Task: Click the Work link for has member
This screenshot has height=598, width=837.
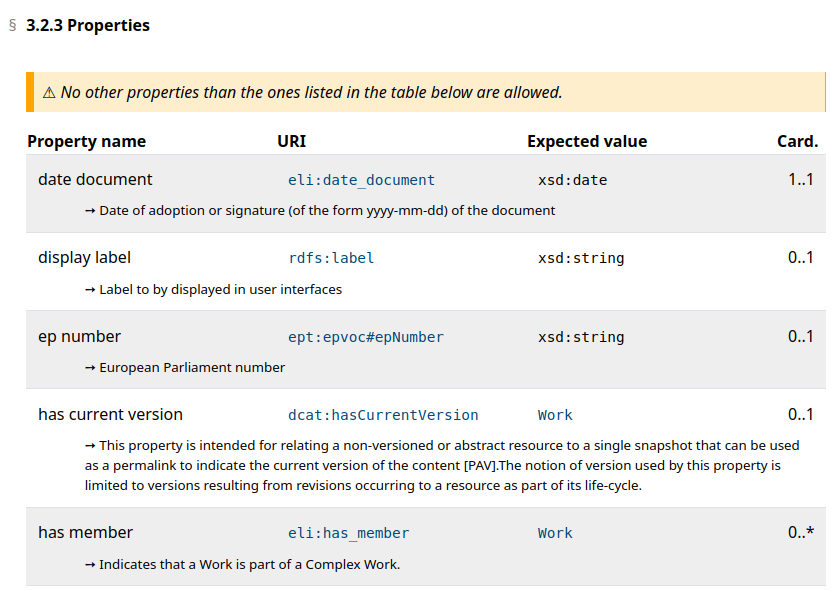Action: [x=555, y=533]
